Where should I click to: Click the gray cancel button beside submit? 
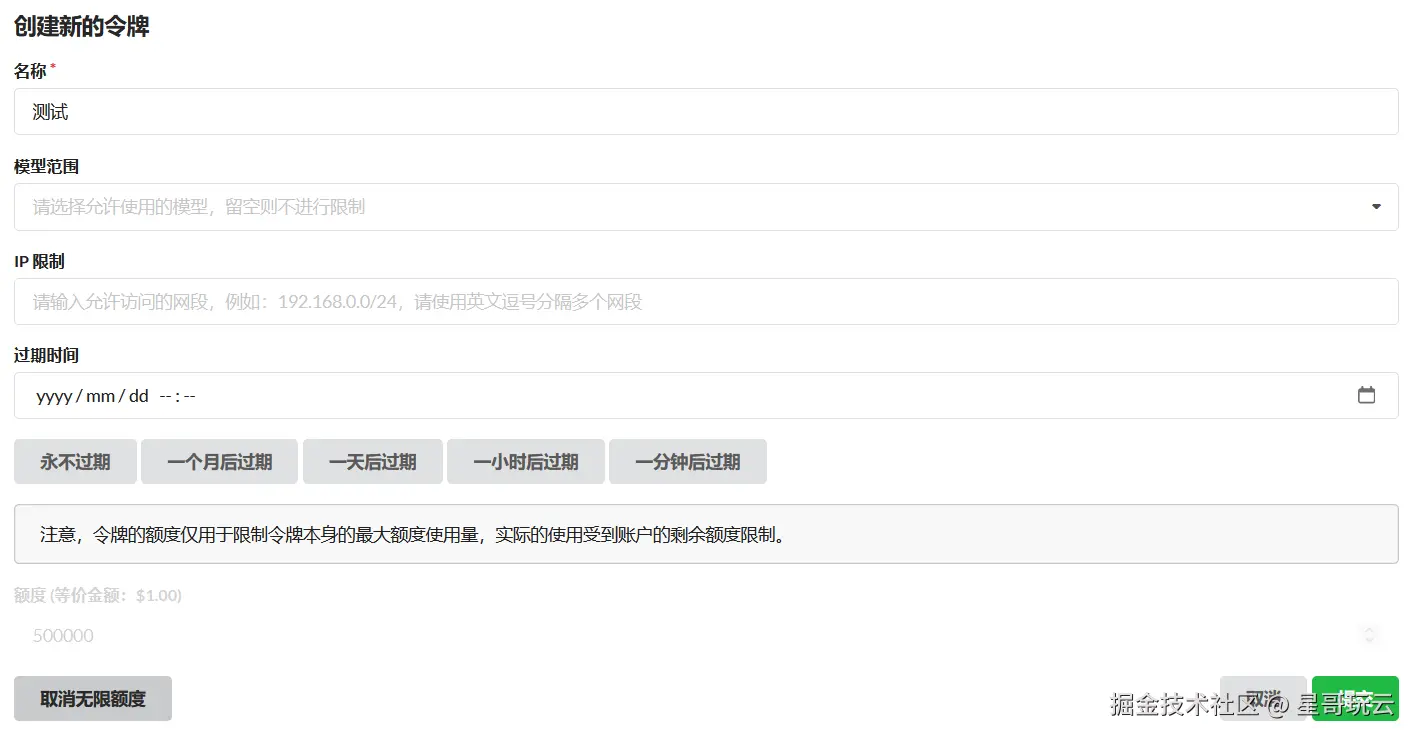click(x=1263, y=699)
